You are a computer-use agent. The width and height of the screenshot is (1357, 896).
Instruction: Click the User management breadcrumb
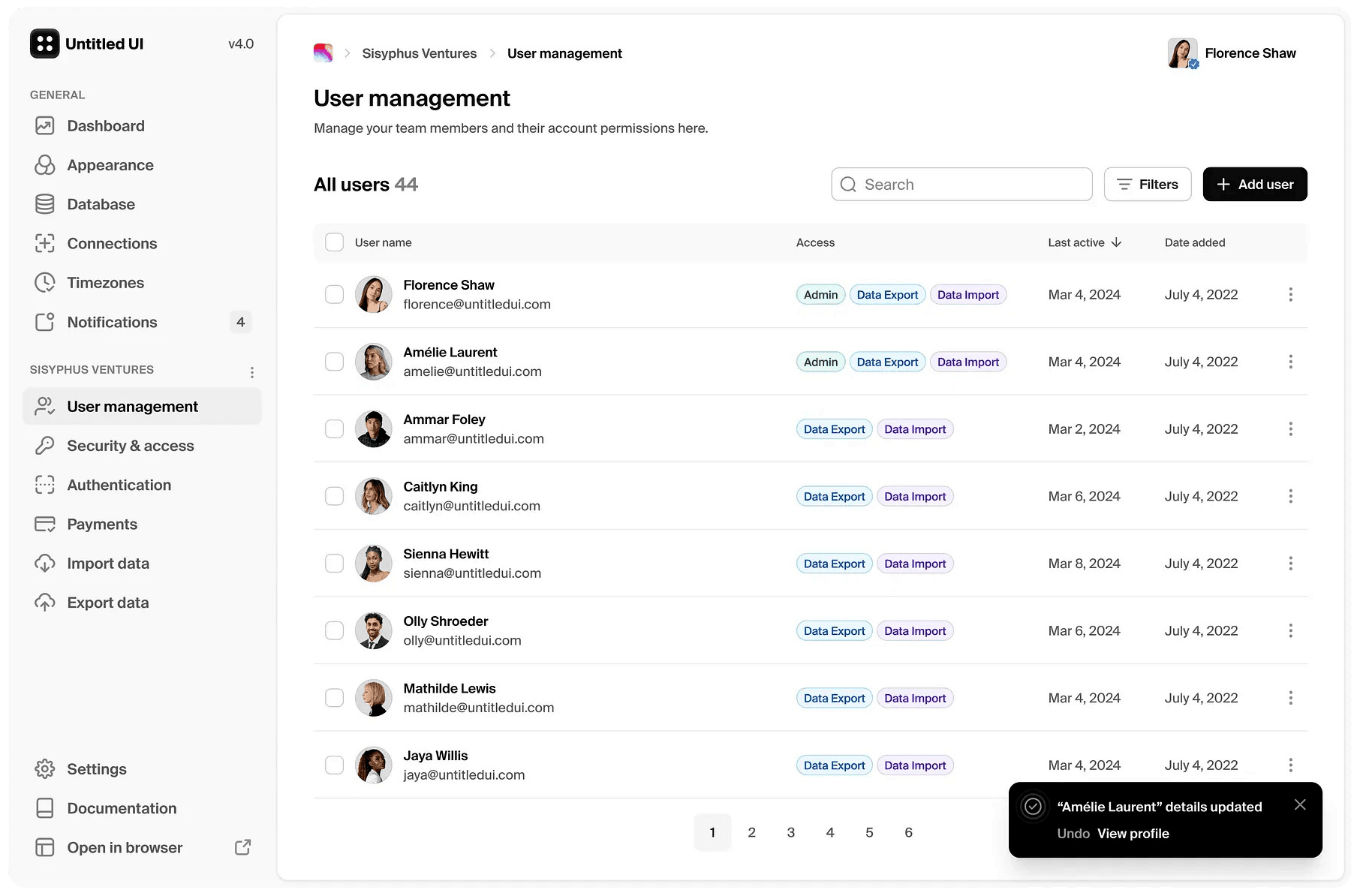point(564,53)
